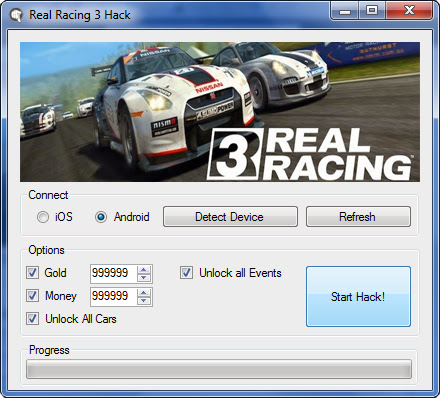Image resolution: width=440 pixels, height=398 pixels.
Task: Maximize the Real Racing 3 Hack window
Action: point(372,11)
